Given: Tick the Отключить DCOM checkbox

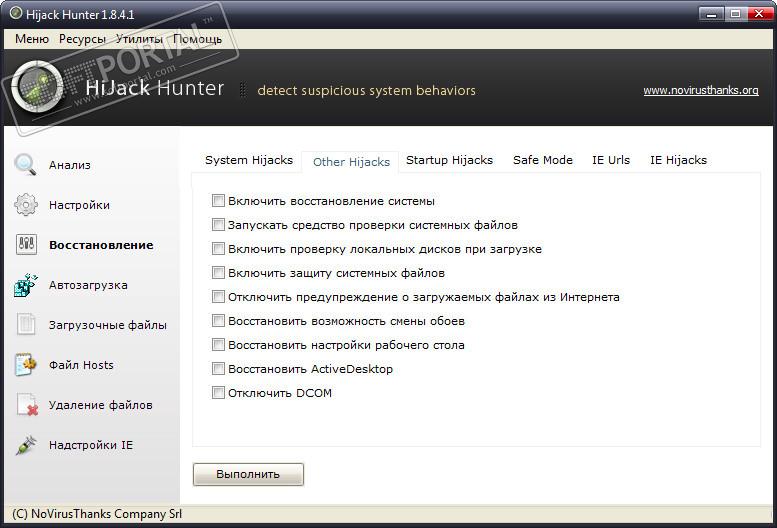Looking at the screenshot, I should coord(218,392).
